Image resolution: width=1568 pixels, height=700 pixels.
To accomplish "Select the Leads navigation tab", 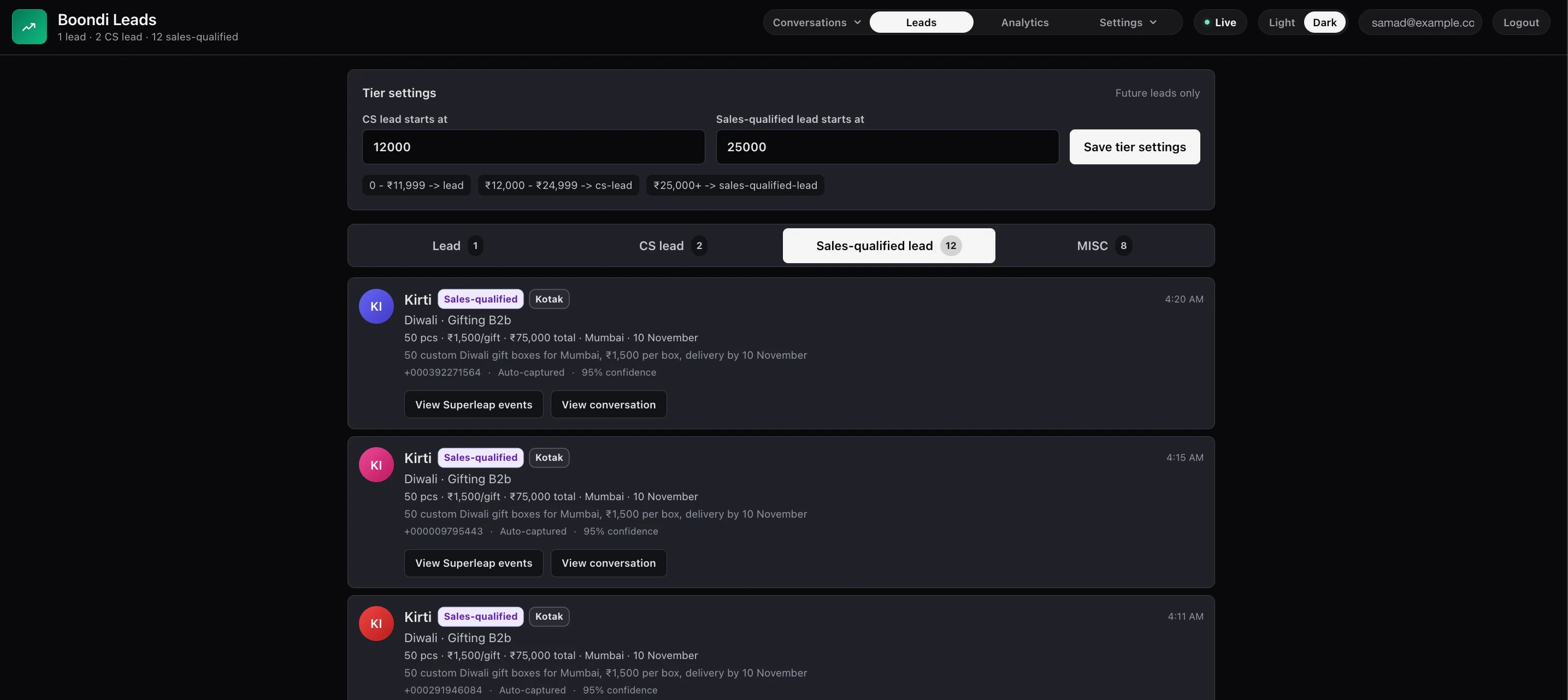I will pos(921,22).
